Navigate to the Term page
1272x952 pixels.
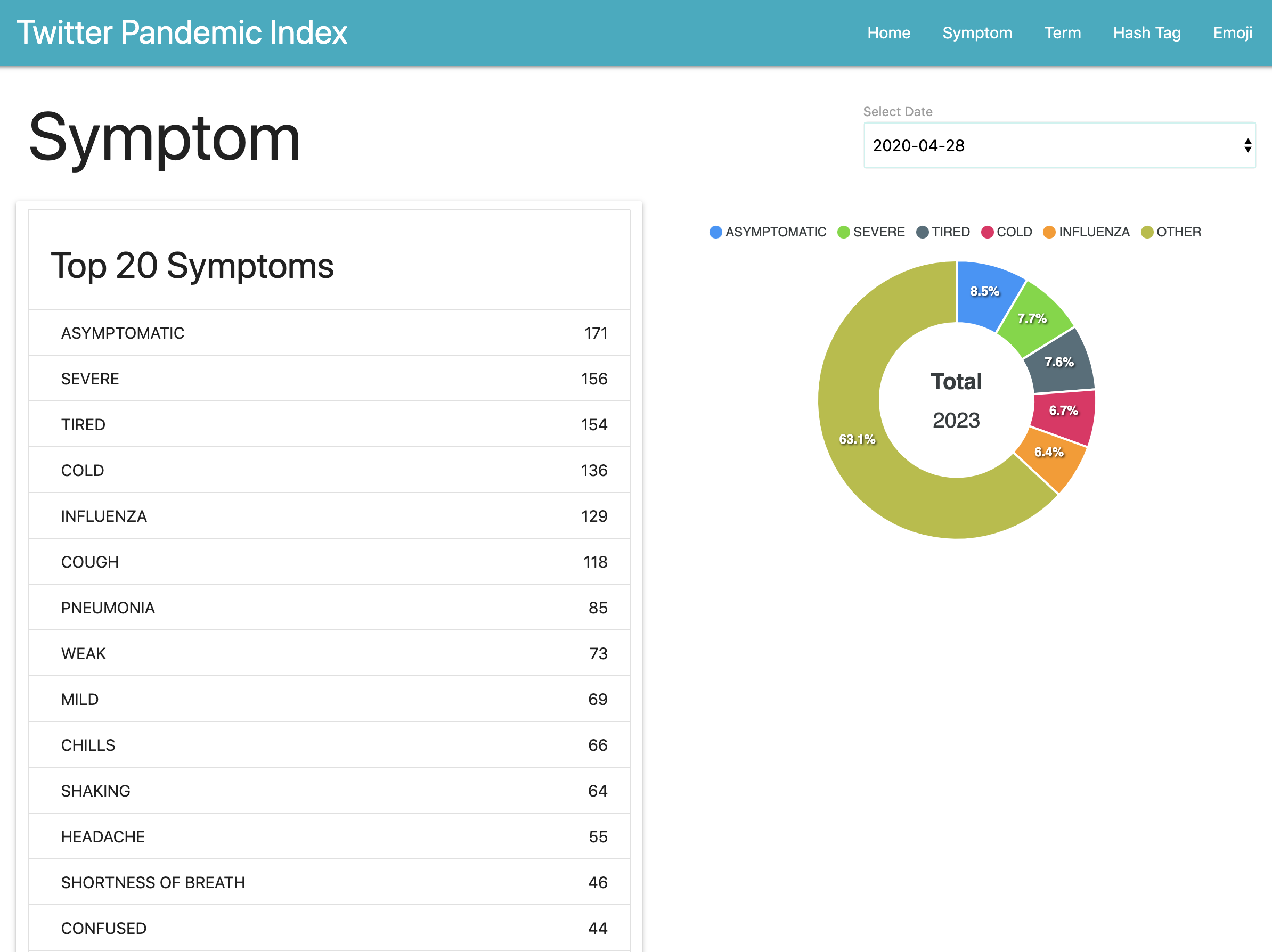[x=1062, y=33]
